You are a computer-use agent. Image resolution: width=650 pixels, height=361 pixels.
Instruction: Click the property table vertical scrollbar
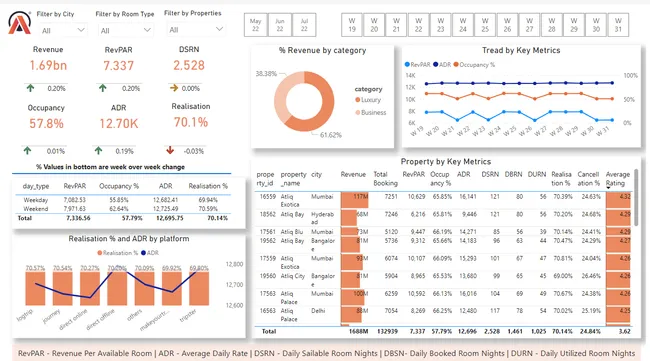(636, 198)
